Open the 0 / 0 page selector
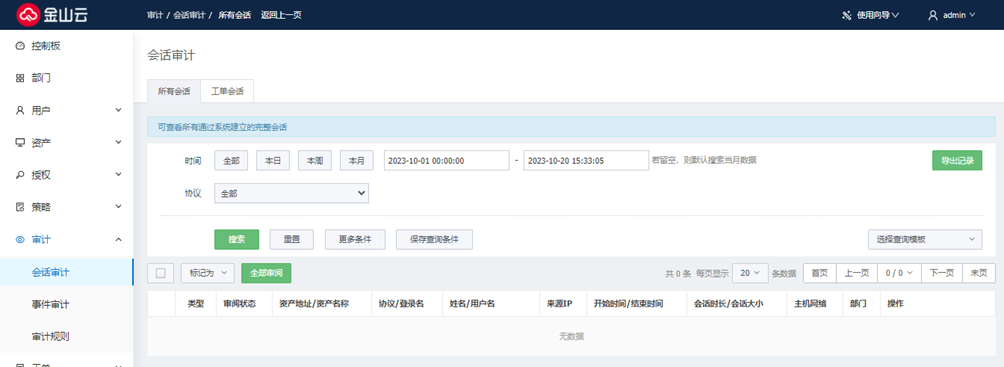This screenshot has height=367, width=1004. click(899, 273)
